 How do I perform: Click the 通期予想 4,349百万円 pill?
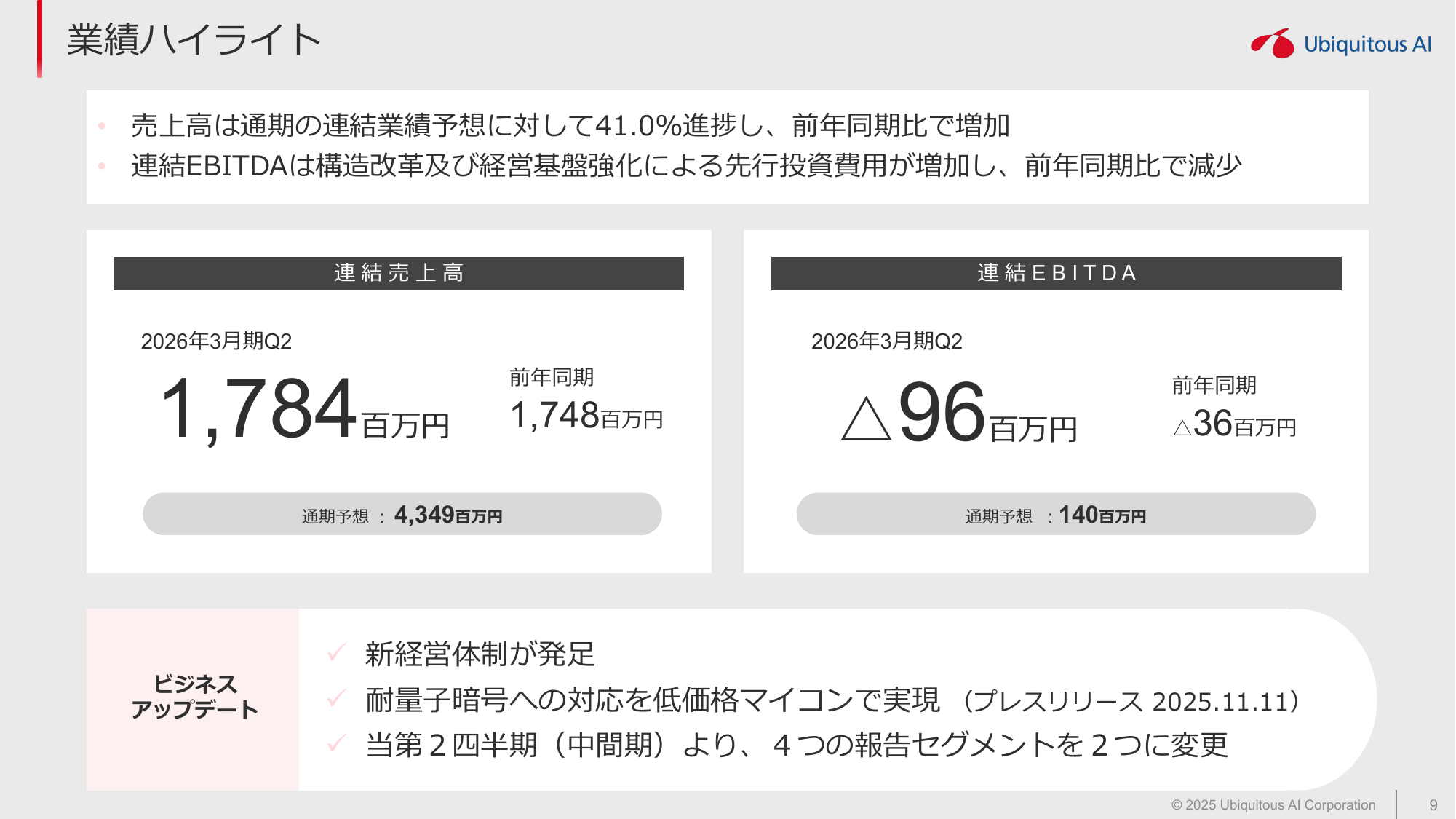coord(402,514)
